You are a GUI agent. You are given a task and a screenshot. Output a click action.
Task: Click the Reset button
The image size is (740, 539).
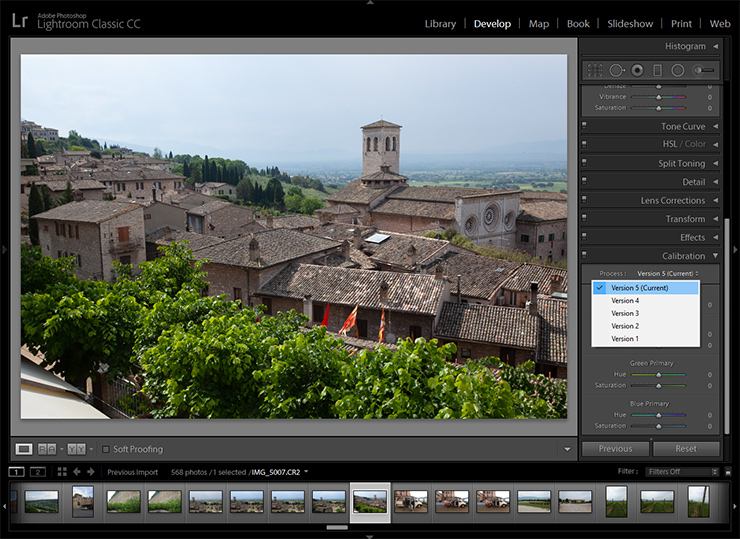click(x=686, y=449)
